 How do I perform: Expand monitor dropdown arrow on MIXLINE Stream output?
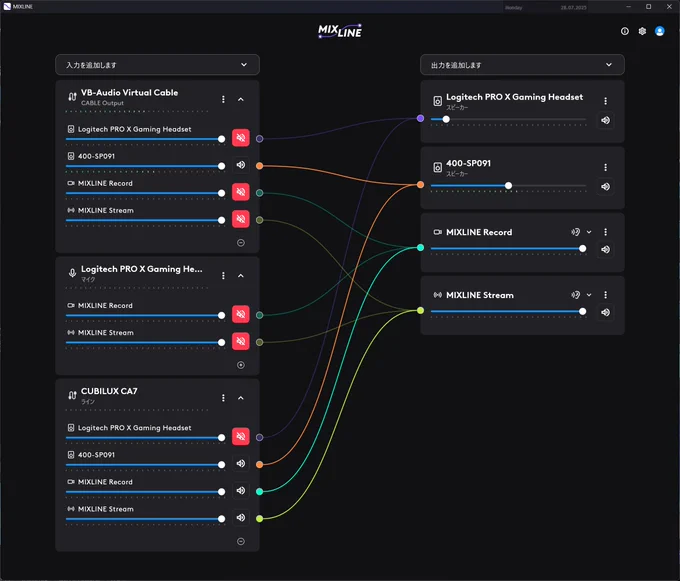click(589, 295)
